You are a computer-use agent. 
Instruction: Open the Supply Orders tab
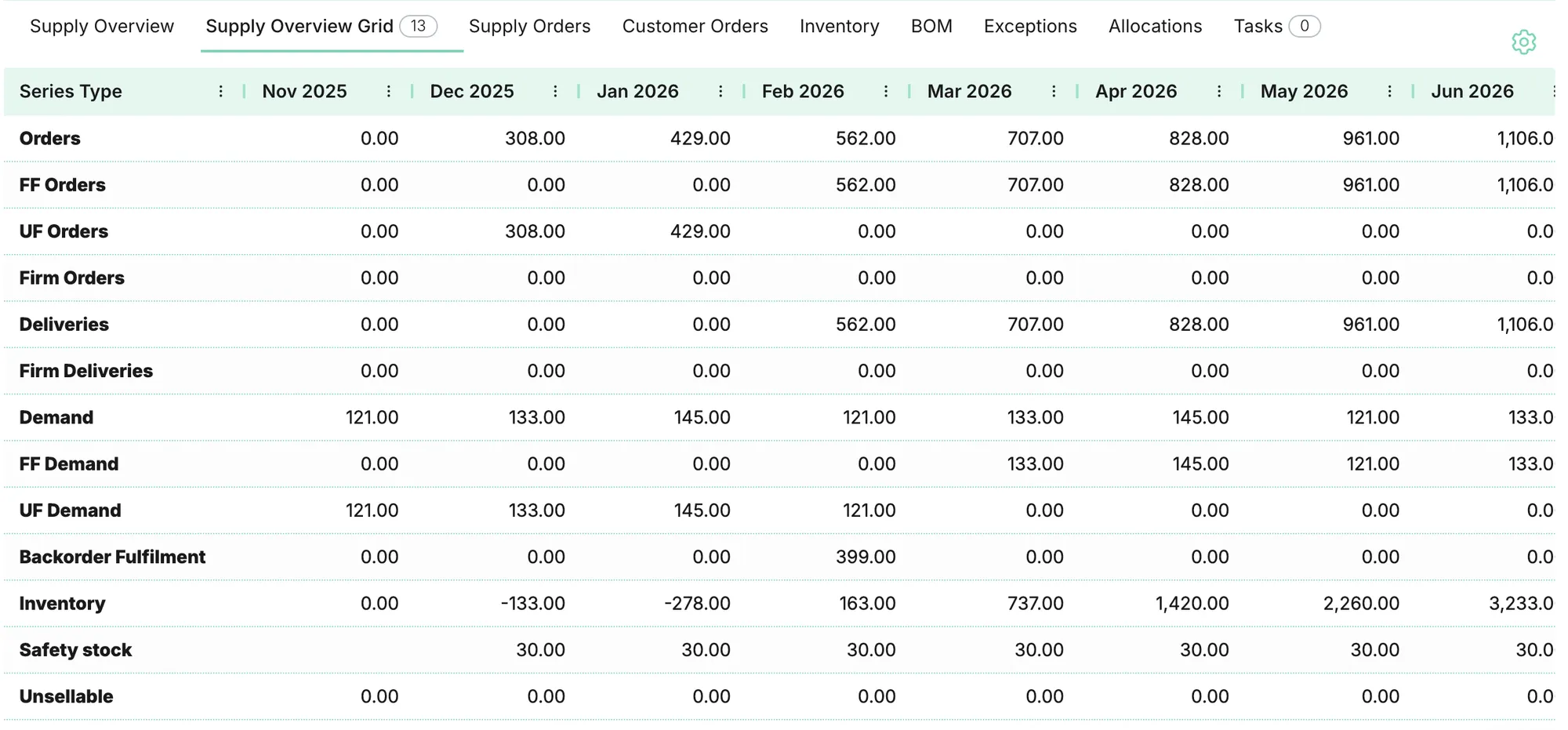530,27
